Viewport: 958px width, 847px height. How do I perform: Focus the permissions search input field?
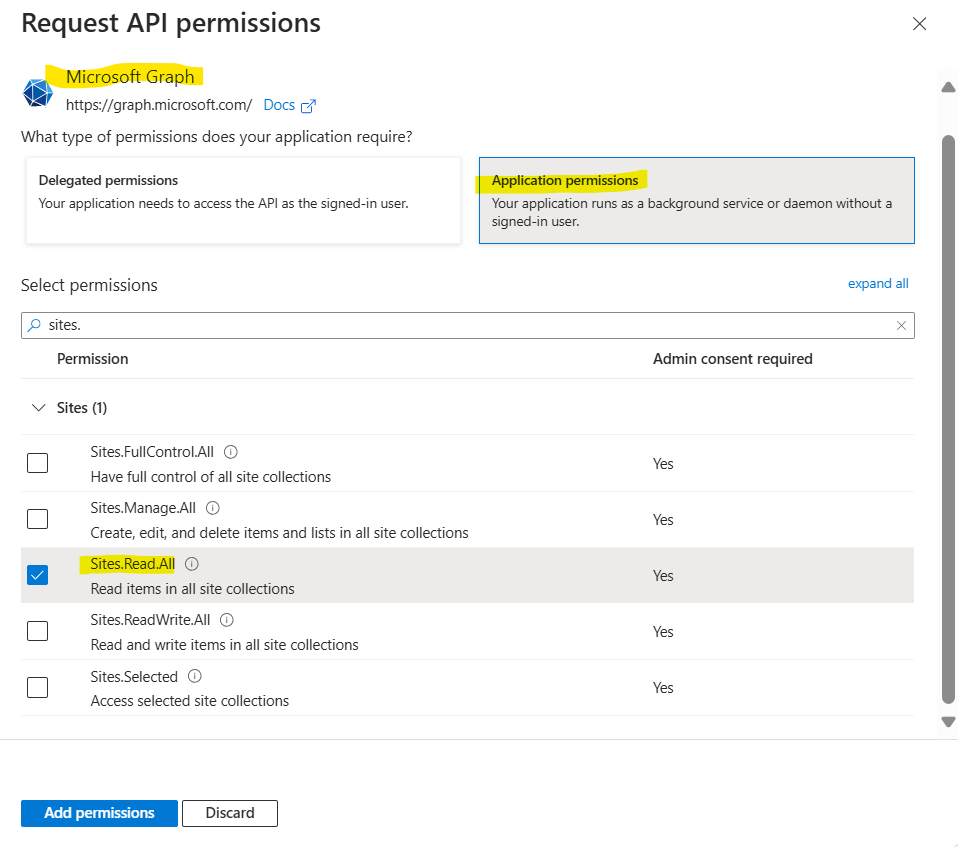[460, 326]
